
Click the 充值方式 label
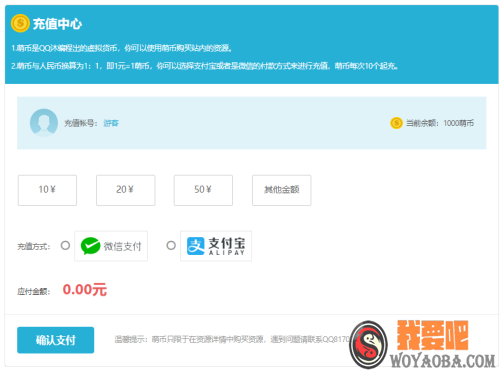[x=34, y=247]
